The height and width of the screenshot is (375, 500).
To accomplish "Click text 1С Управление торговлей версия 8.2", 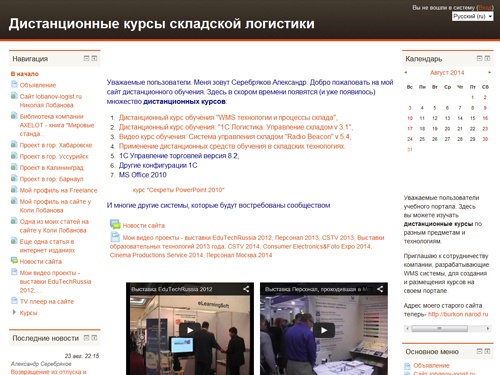I will [179, 156].
